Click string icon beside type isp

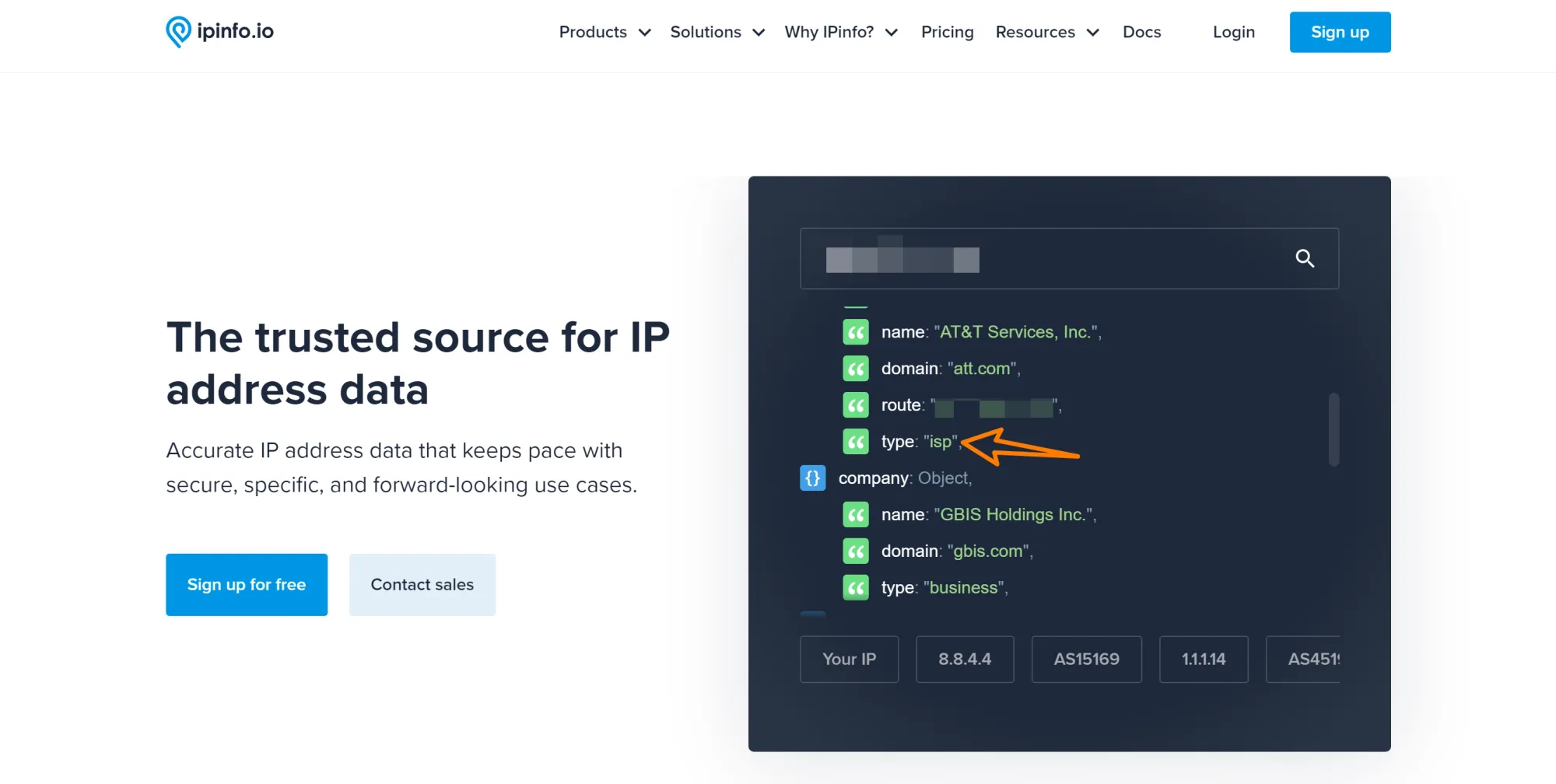coord(856,442)
